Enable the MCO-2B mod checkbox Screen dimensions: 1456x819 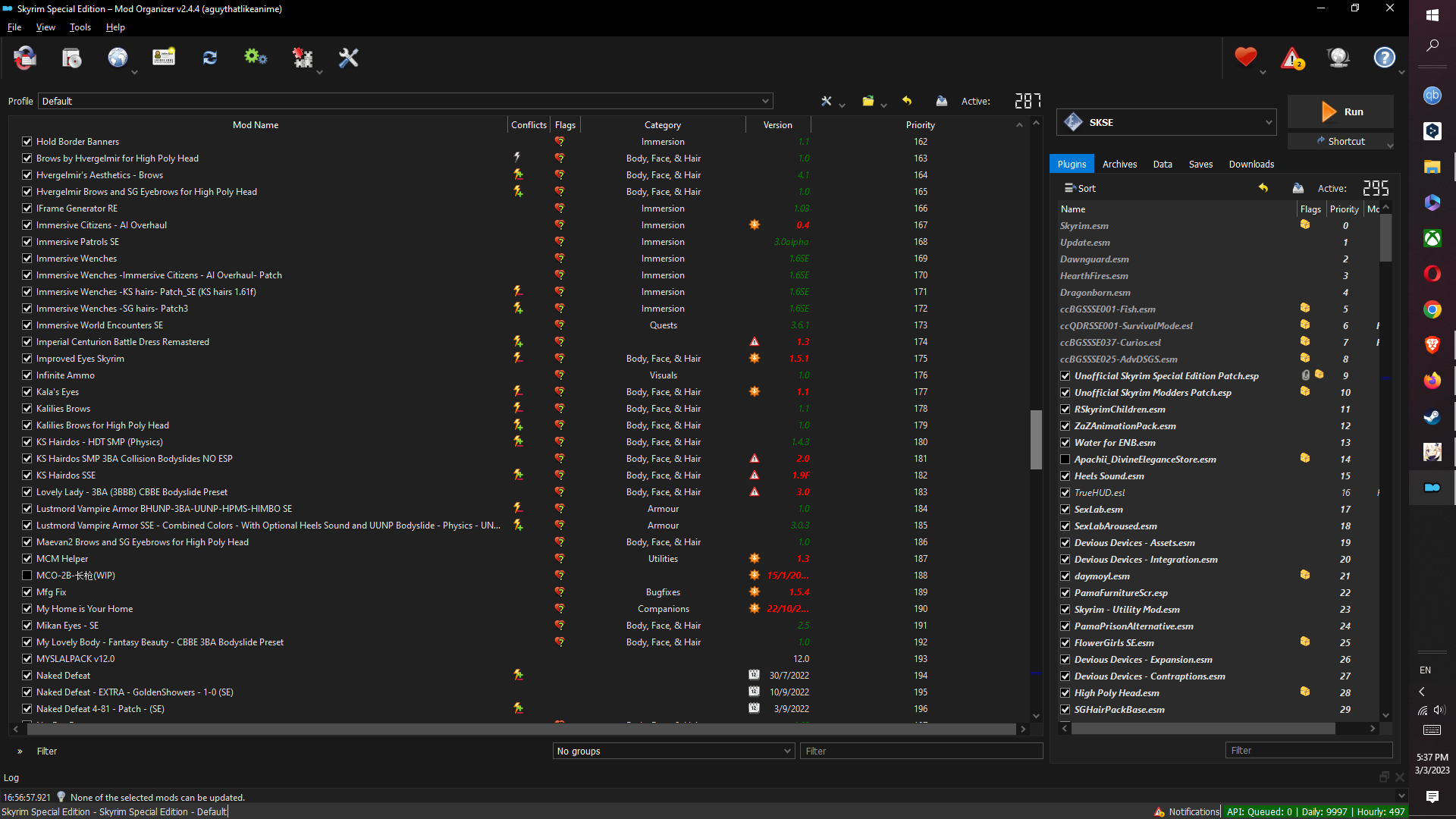[x=27, y=576]
